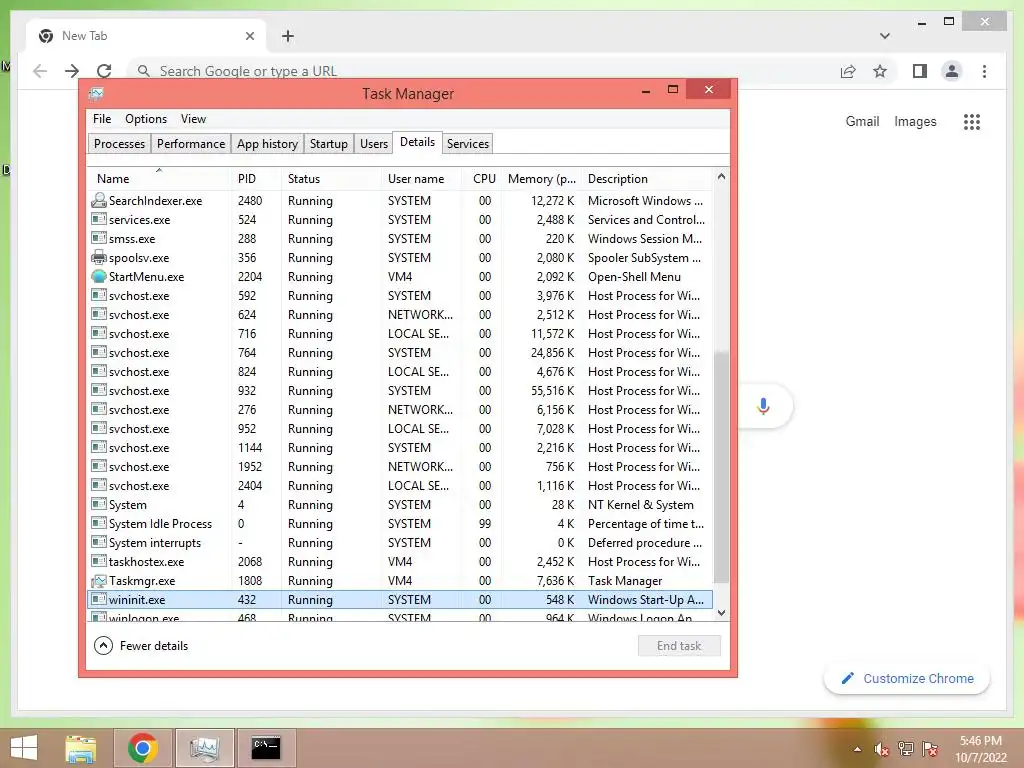1024x768 pixels.
Task: Open the Google apps grid
Action: [971, 121]
